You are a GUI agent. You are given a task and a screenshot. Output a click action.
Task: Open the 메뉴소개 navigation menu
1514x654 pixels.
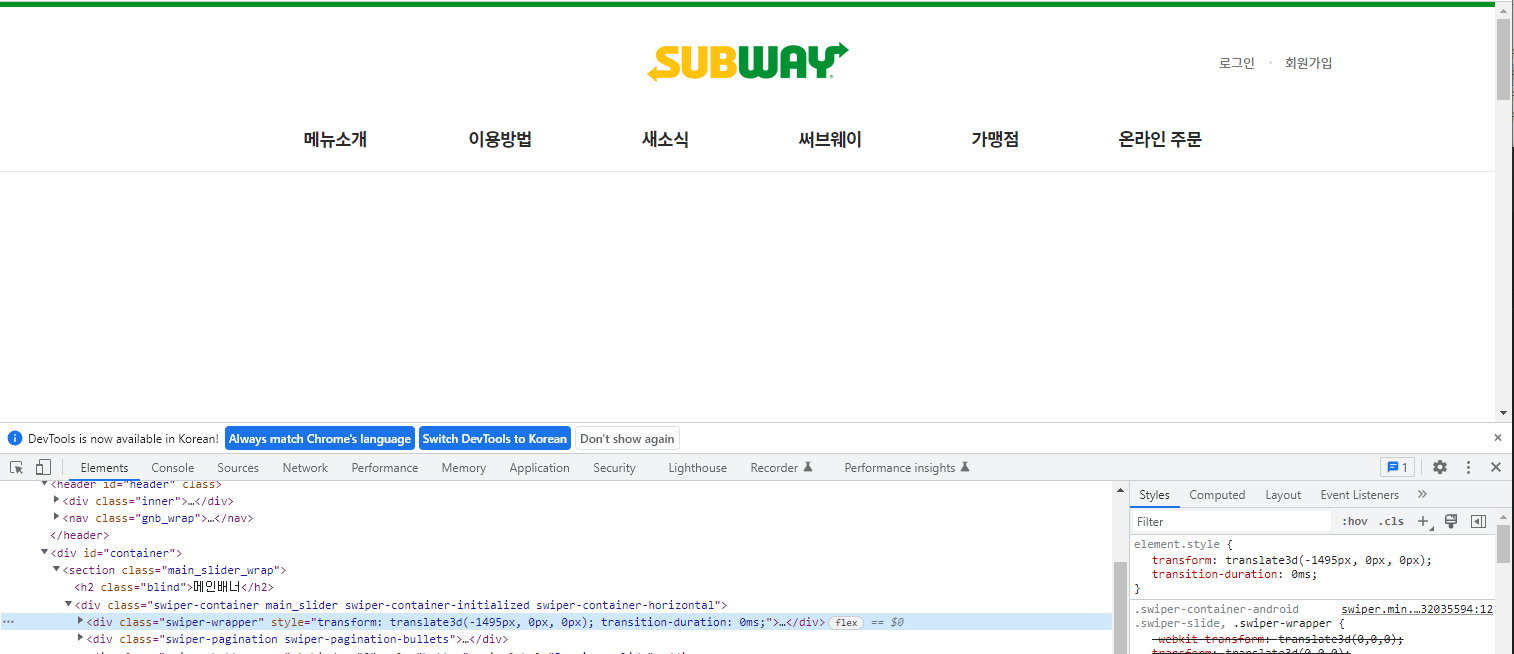[x=335, y=140]
